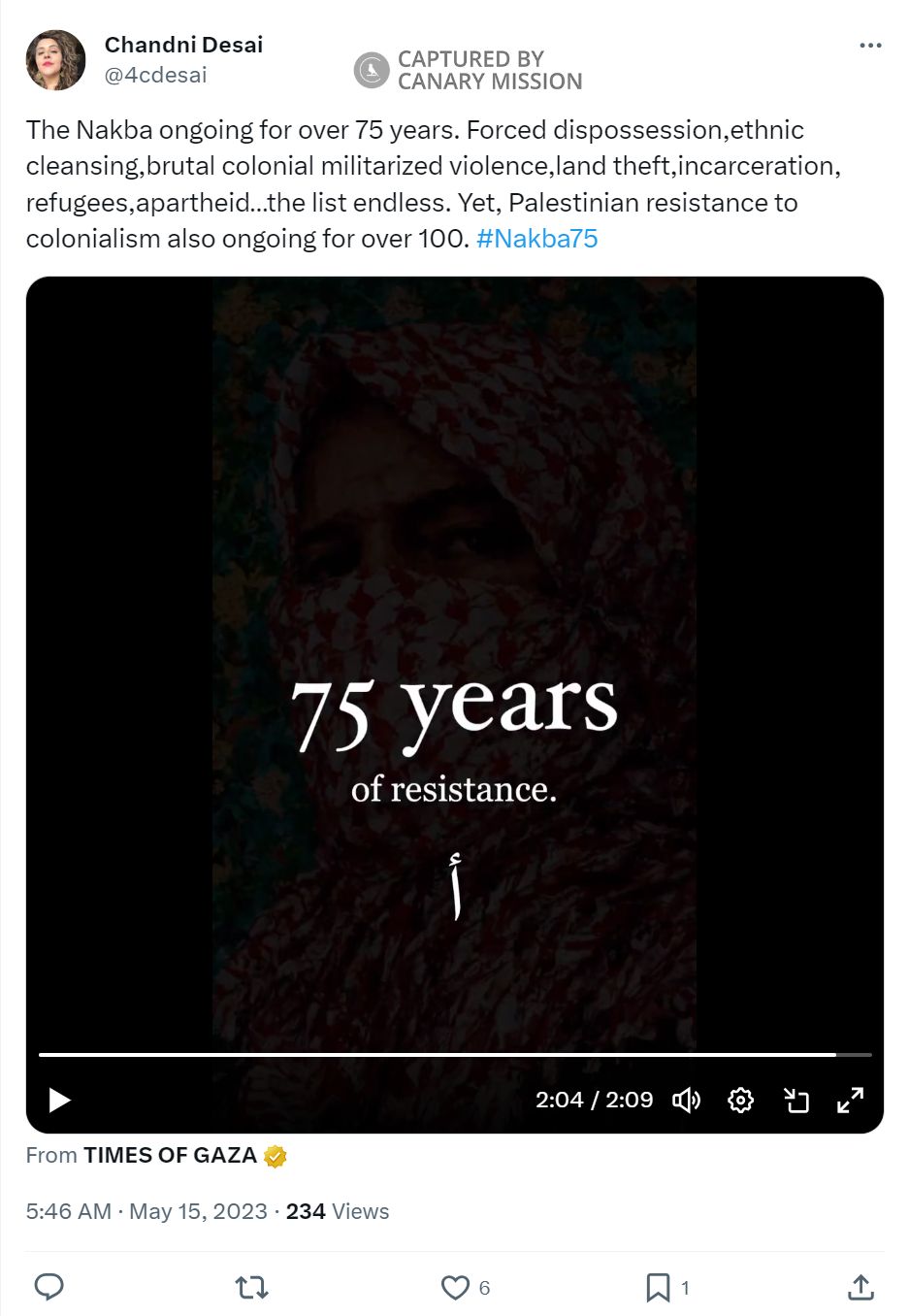
Task: Like the tweet
Action: [454, 1288]
